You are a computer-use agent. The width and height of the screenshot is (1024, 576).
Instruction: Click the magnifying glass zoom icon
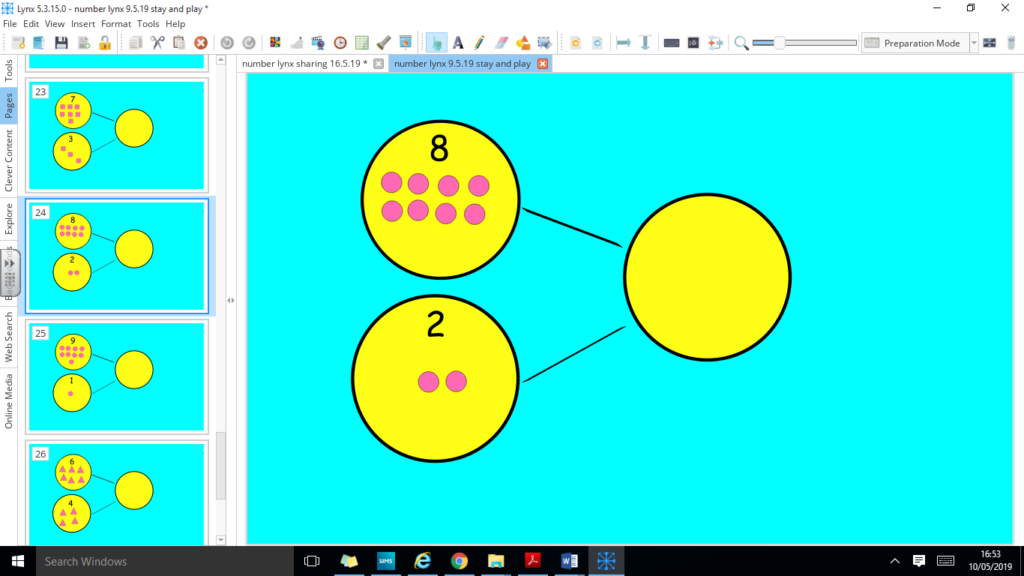point(741,43)
